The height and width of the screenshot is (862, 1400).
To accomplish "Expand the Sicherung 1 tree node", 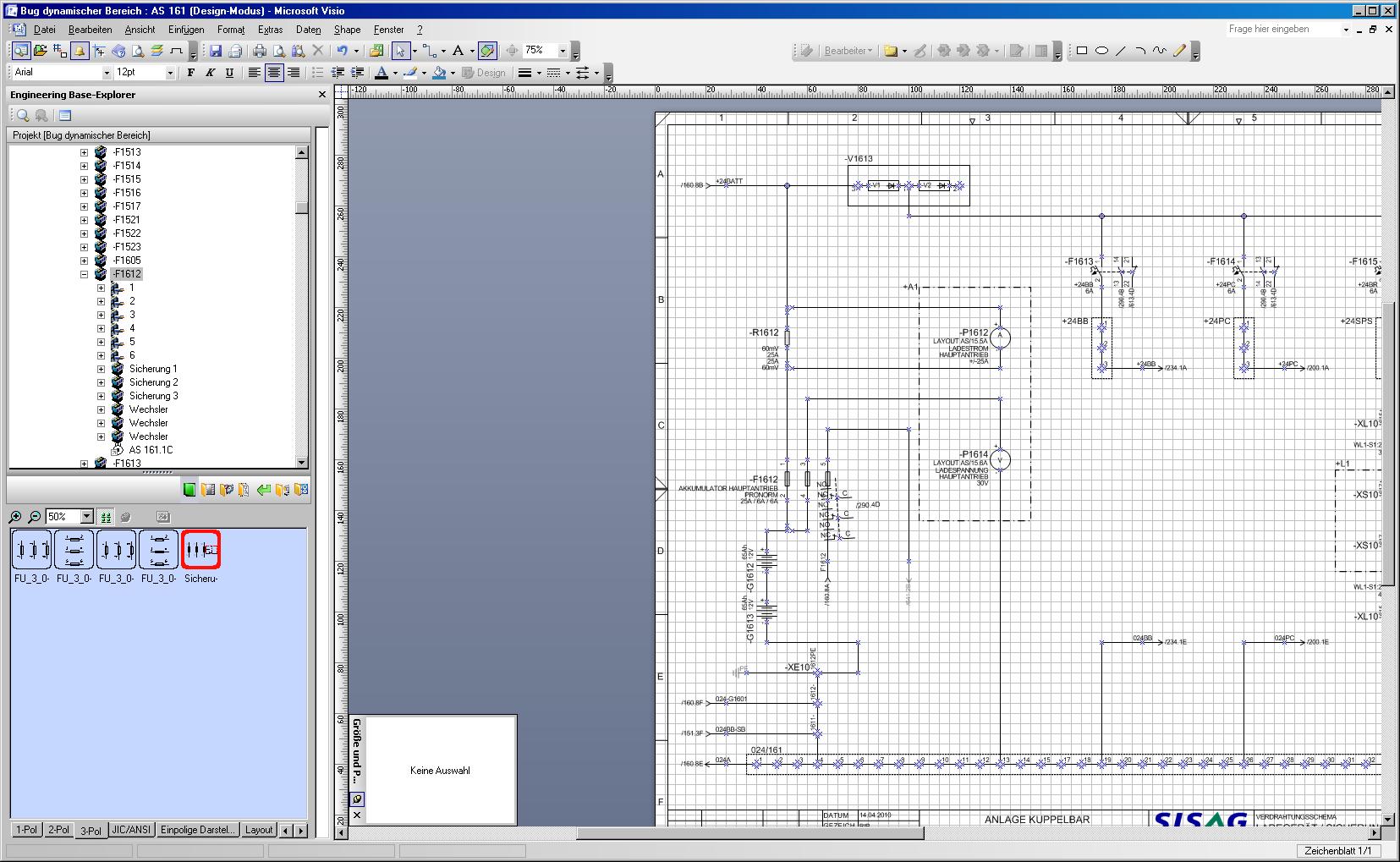I will coord(101,369).
